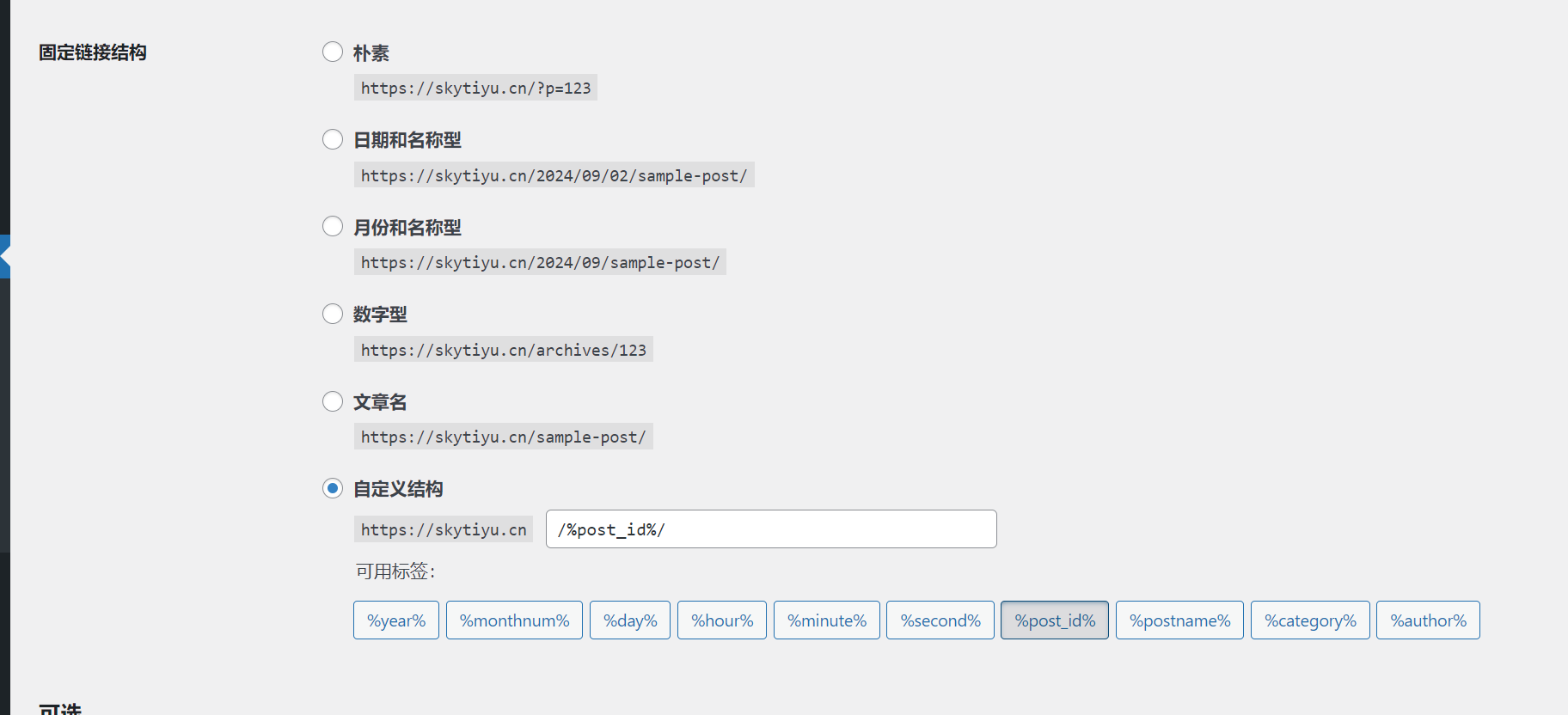
Task: Select the 文章名 post name option
Action: 333,401
